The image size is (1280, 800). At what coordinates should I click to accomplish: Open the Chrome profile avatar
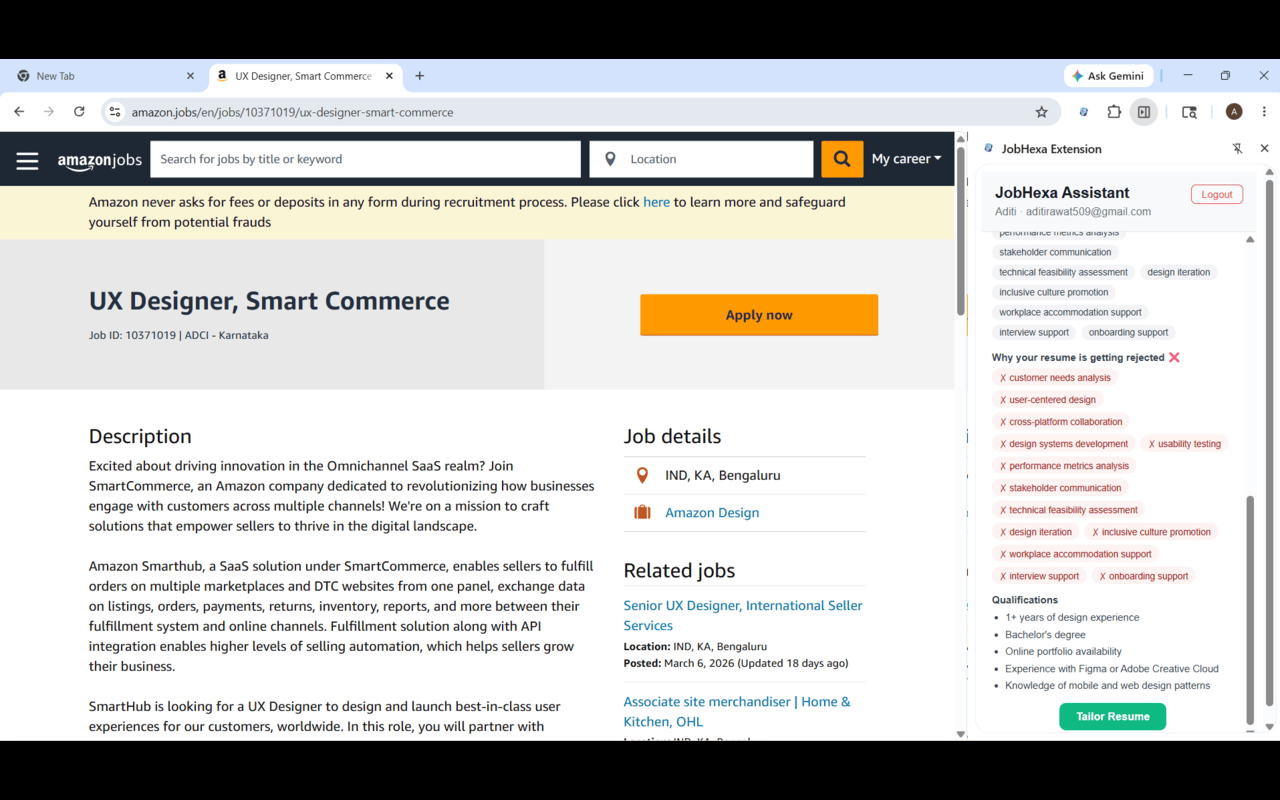[x=1234, y=112]
